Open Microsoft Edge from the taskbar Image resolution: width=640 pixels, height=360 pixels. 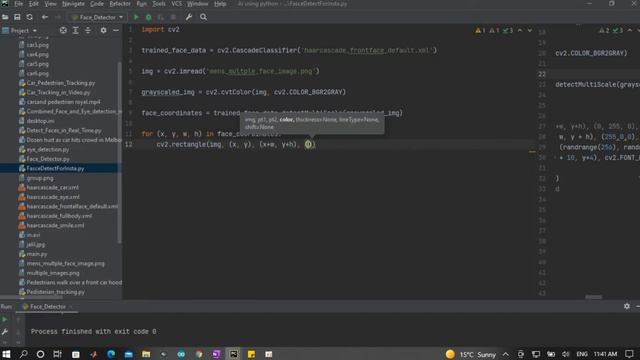pos(111,354)
